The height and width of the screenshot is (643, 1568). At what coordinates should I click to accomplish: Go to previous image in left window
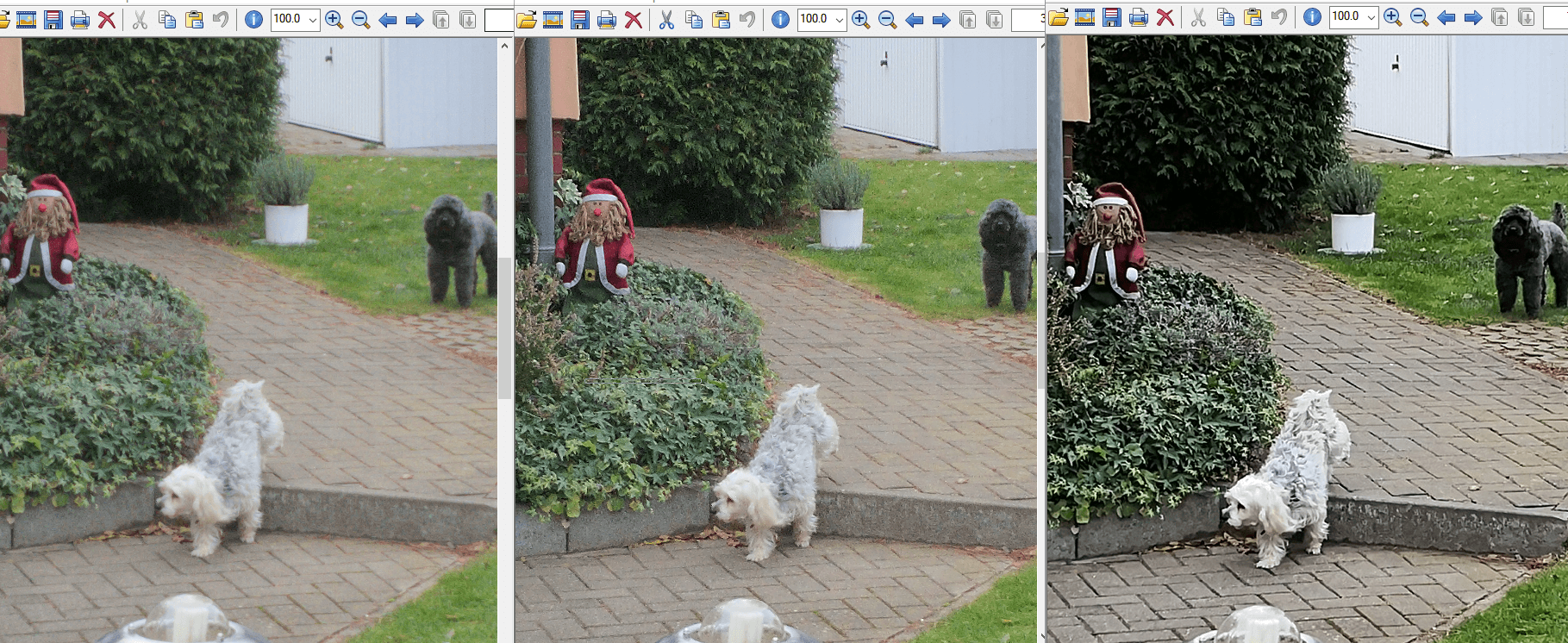tap(388, 19)
